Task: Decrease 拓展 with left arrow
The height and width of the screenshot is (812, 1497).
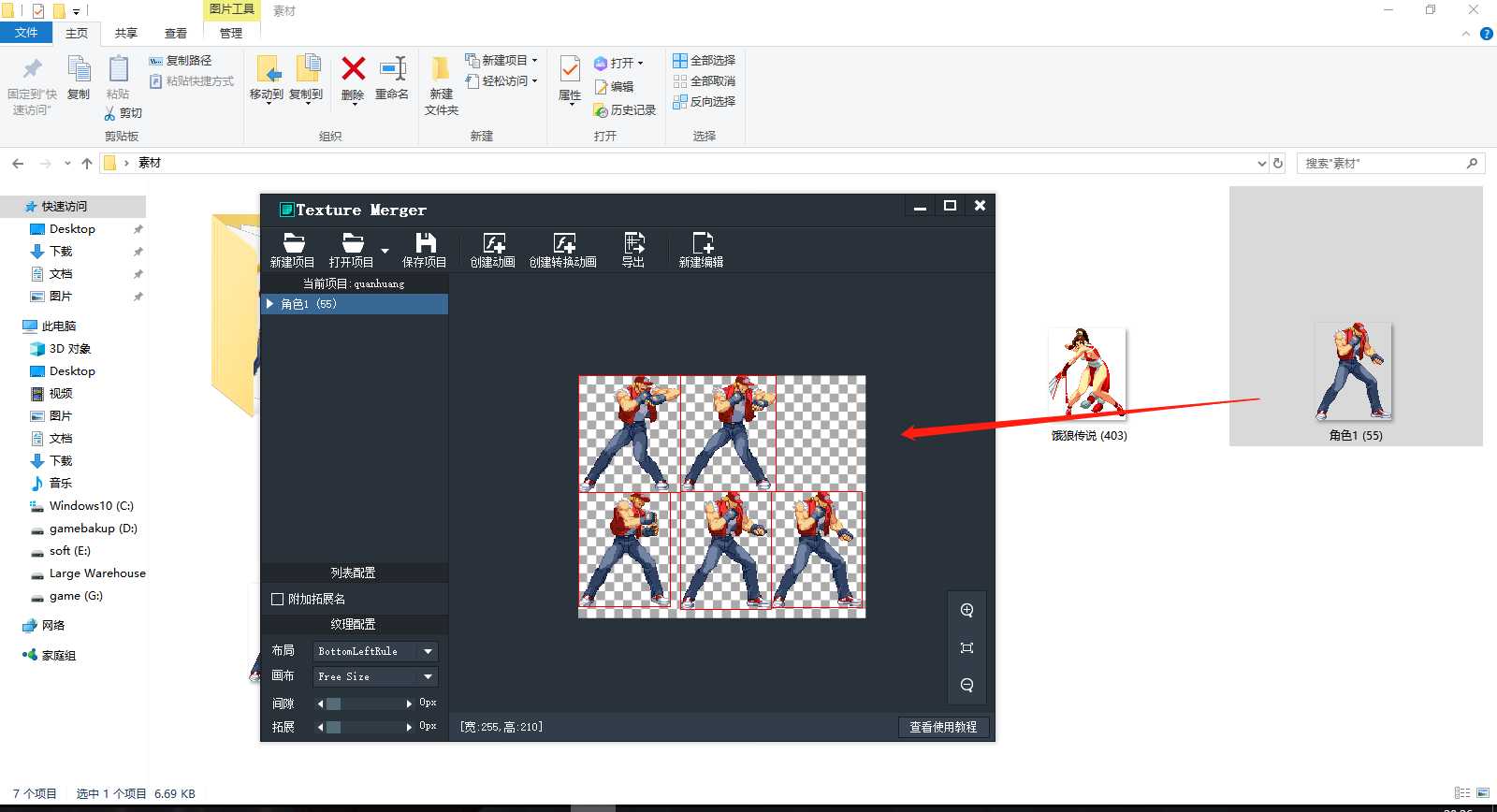Action: pos(320,727)
